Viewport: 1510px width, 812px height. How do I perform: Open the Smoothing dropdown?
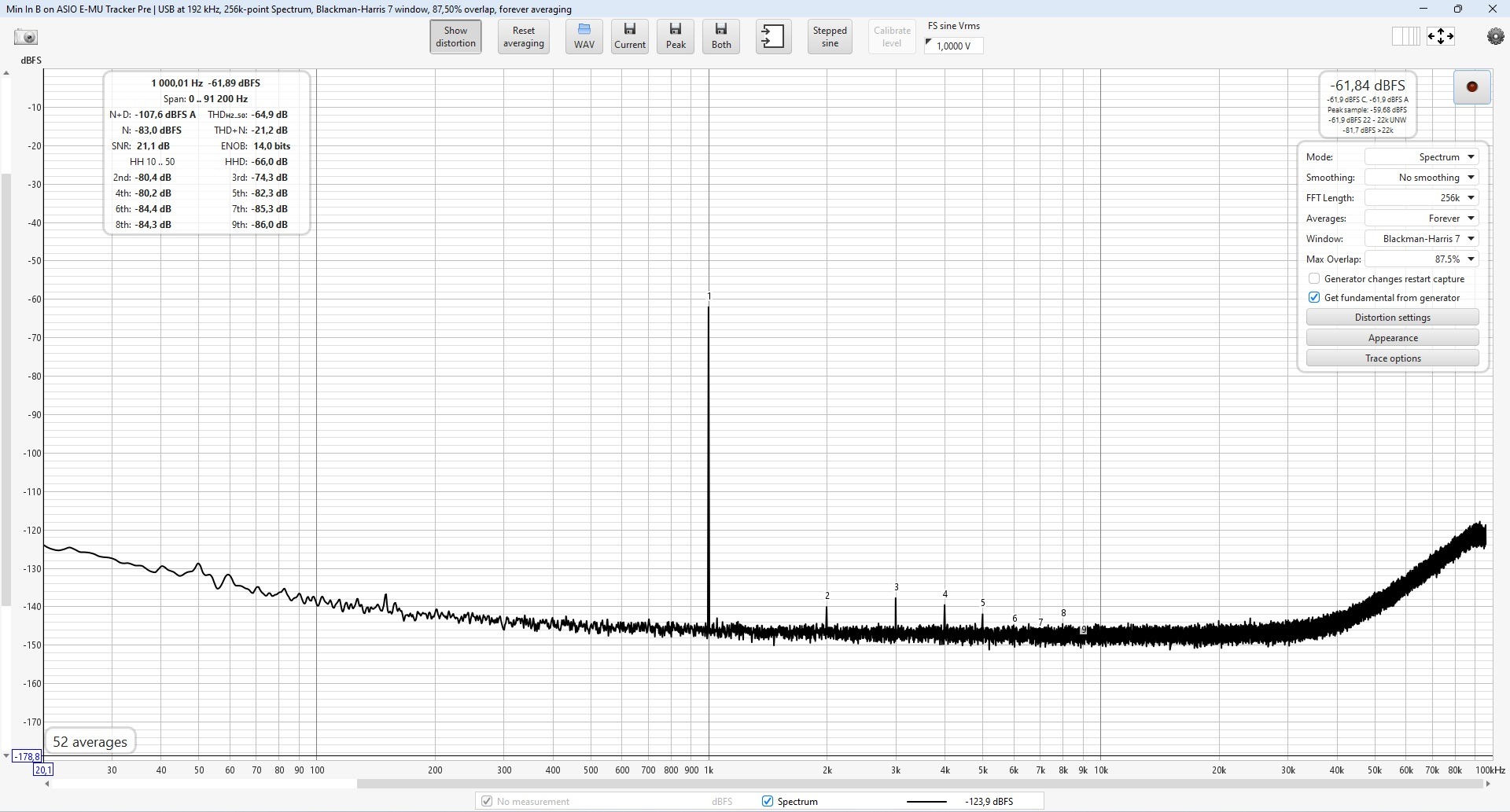(x=1422, y=178)
